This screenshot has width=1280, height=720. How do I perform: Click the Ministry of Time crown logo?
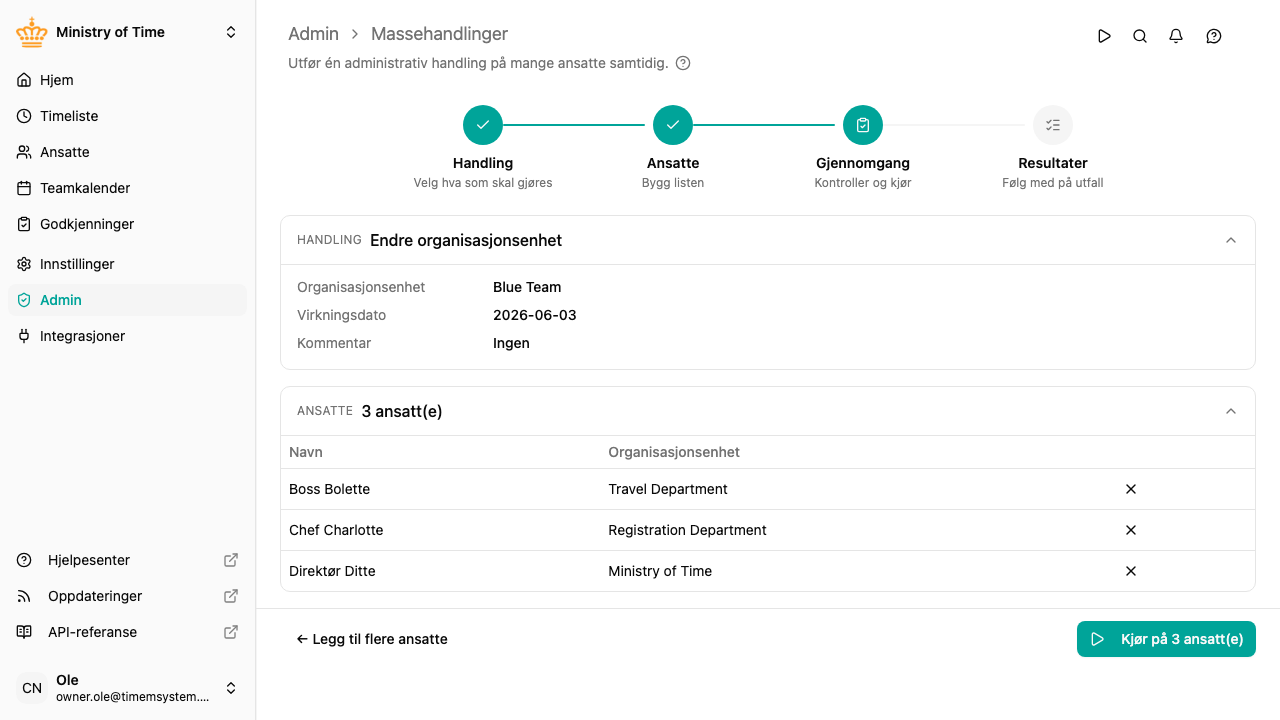coord(32,32)
